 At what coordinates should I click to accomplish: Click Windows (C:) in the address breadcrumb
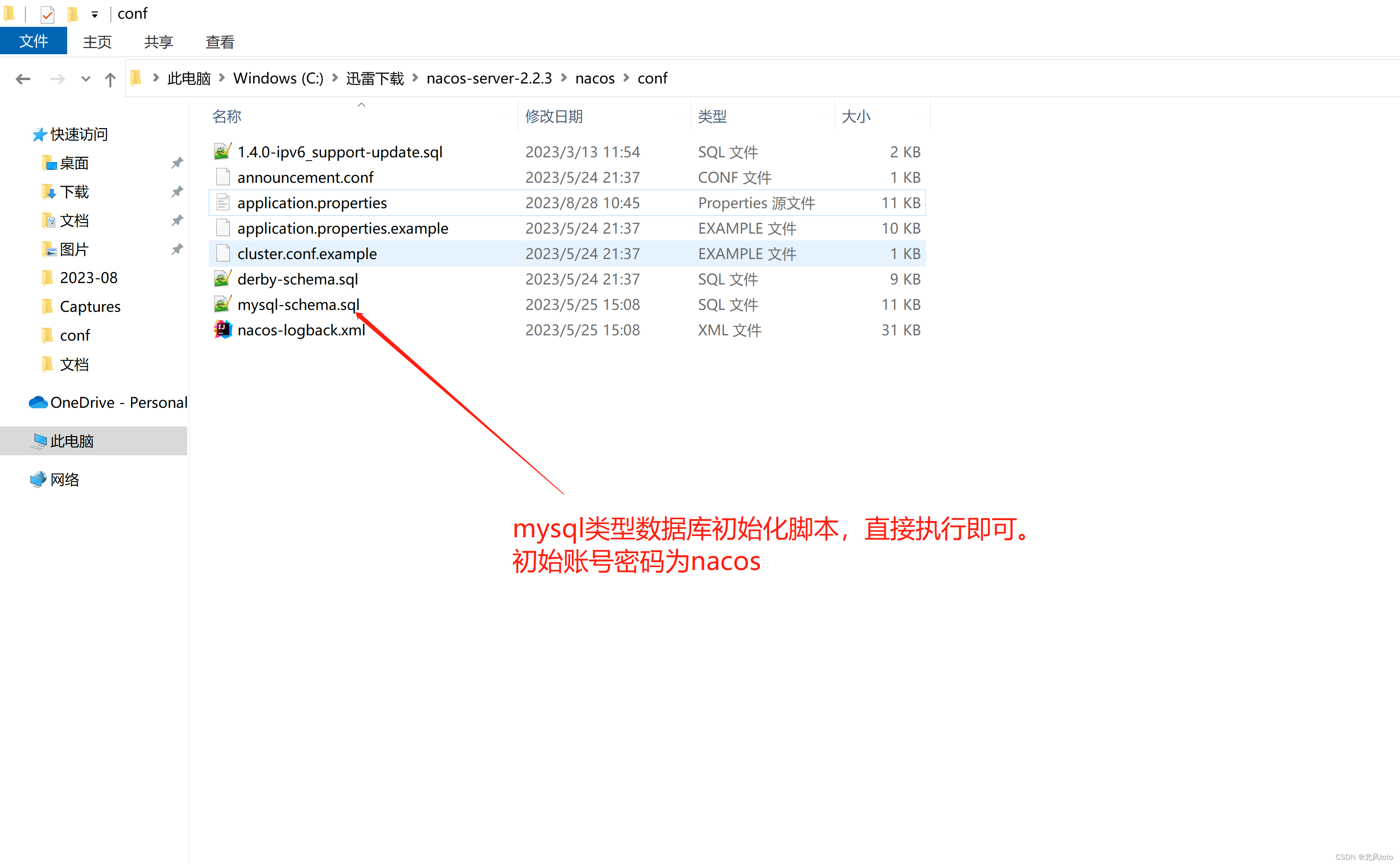[279, 78]
